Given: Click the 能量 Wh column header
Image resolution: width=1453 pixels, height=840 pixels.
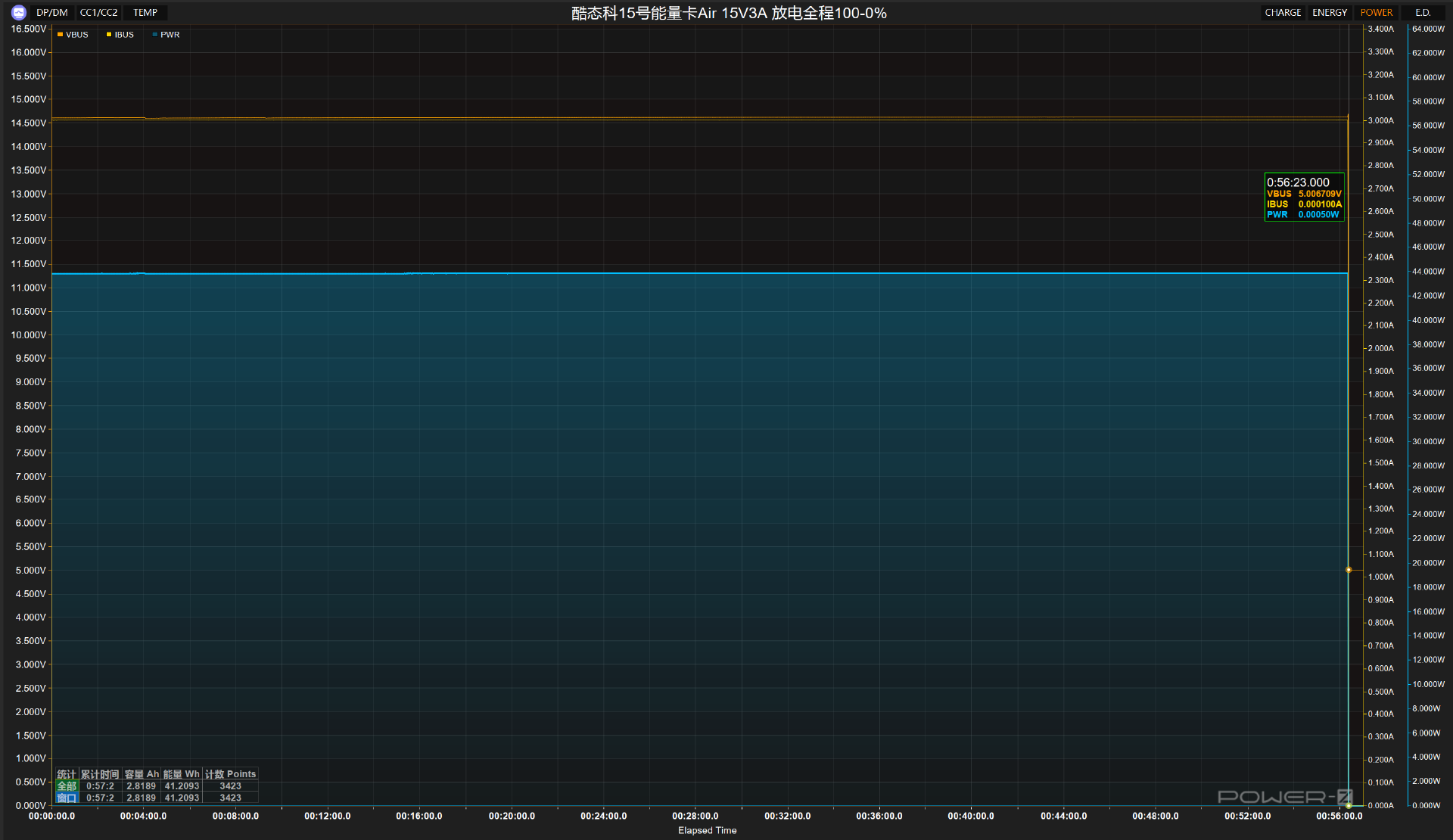Looking at the screenshot, I should coord(182,774).
